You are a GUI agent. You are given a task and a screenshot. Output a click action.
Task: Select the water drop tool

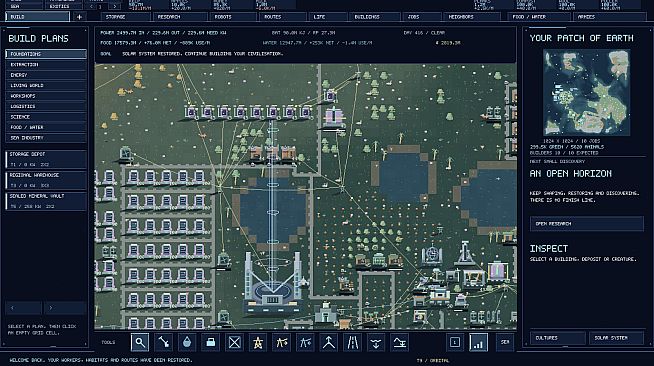187,343
